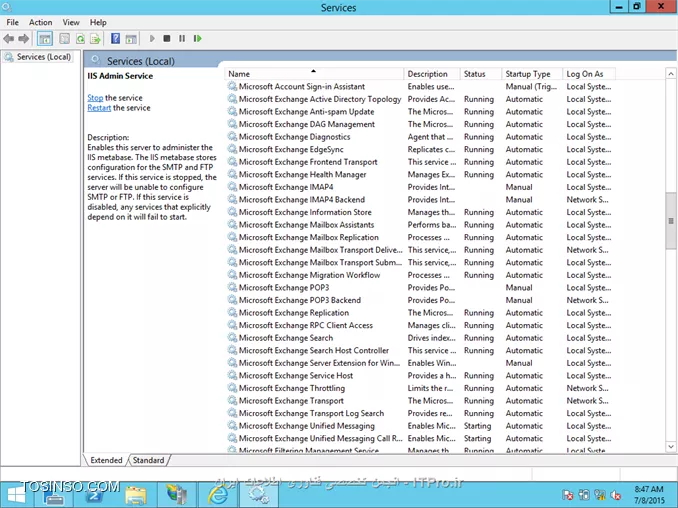Open the Help menu
678x508 pixels.
[98, 22]
